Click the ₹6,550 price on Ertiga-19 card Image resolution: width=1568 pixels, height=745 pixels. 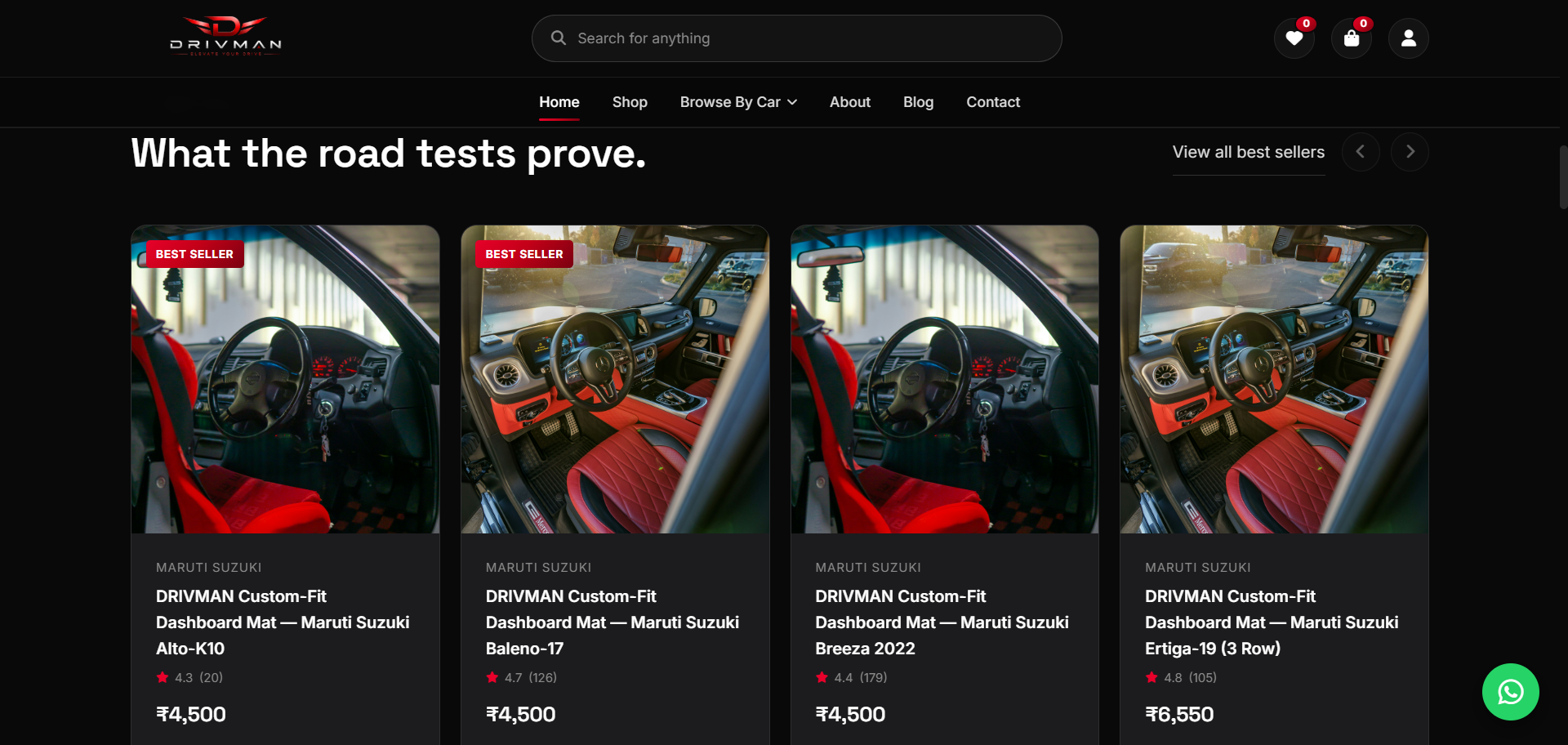(x=1179, y=715)
